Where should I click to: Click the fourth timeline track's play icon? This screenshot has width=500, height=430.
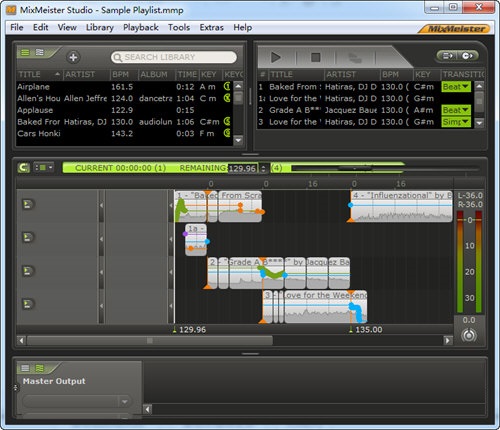coord(28,304)
